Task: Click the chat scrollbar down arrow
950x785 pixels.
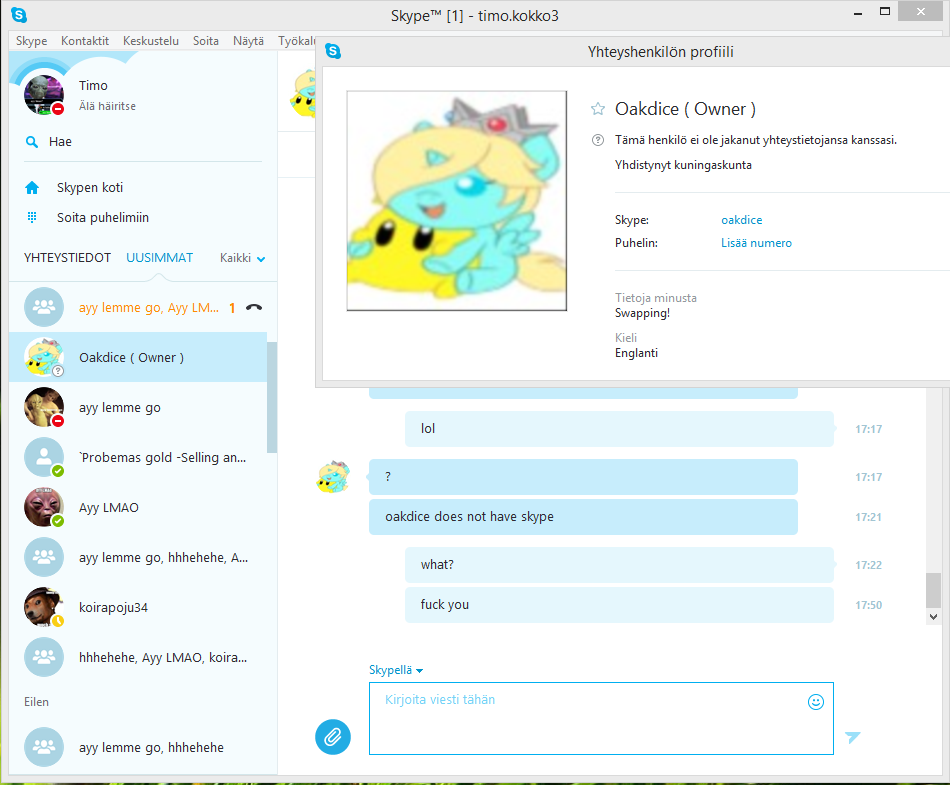Action: (933, 617)
